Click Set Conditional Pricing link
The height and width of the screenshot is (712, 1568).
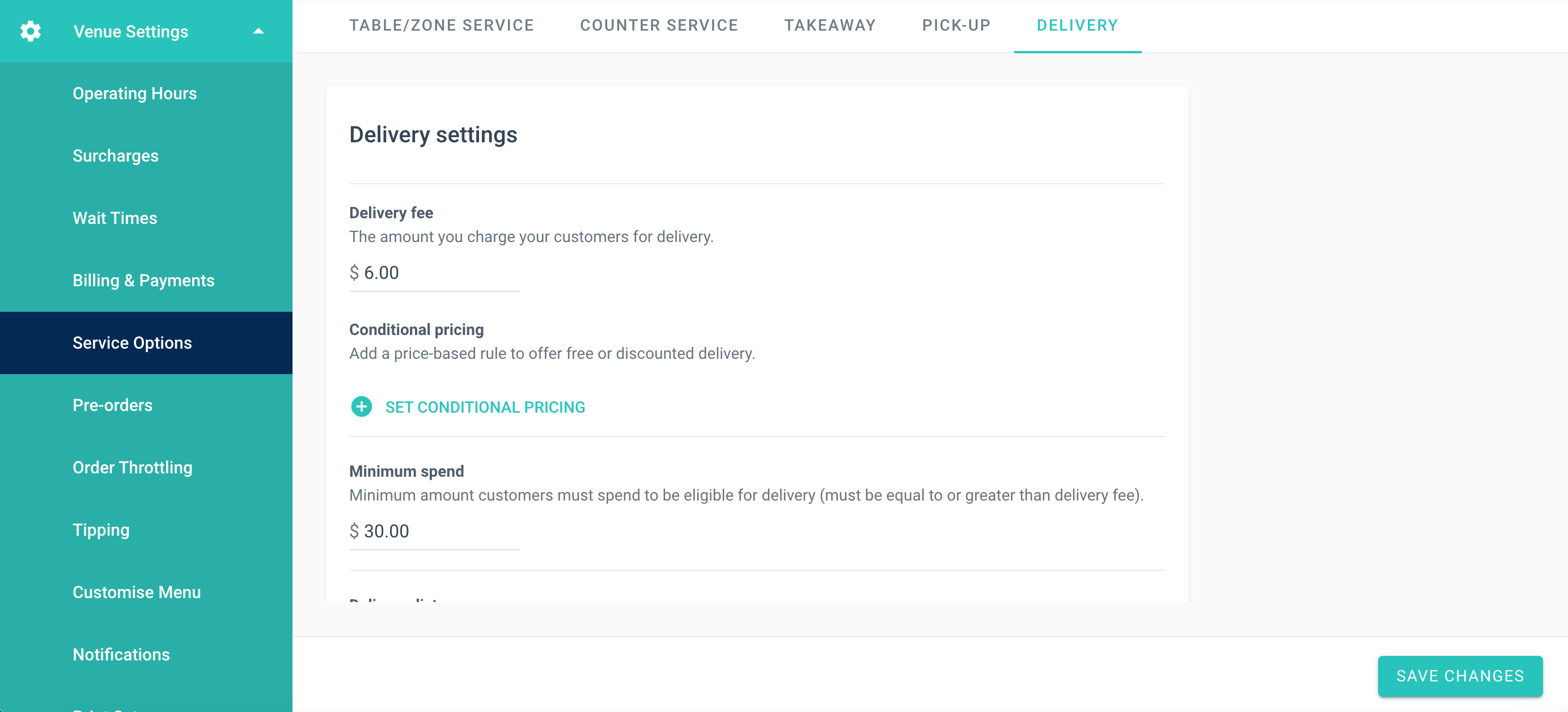485,407
